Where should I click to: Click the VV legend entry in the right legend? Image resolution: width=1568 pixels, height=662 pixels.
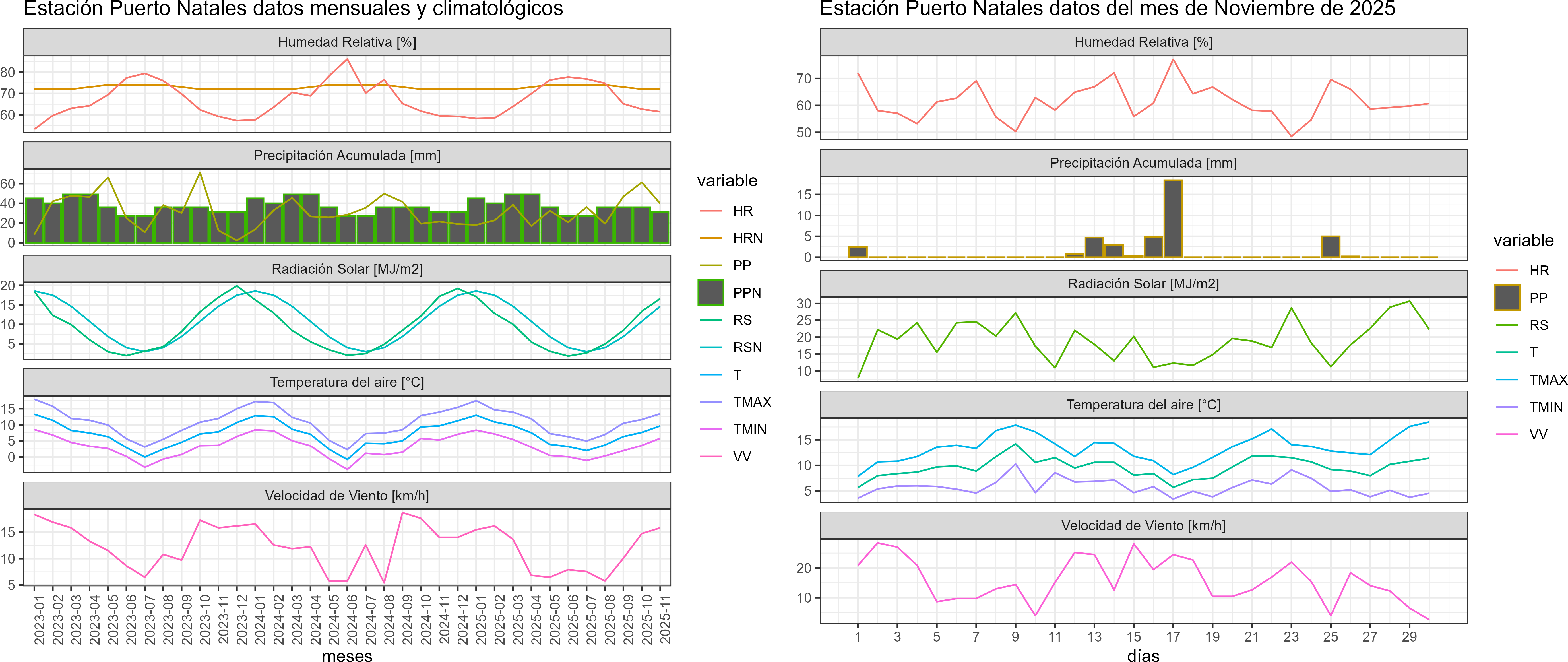(1538, 435)
